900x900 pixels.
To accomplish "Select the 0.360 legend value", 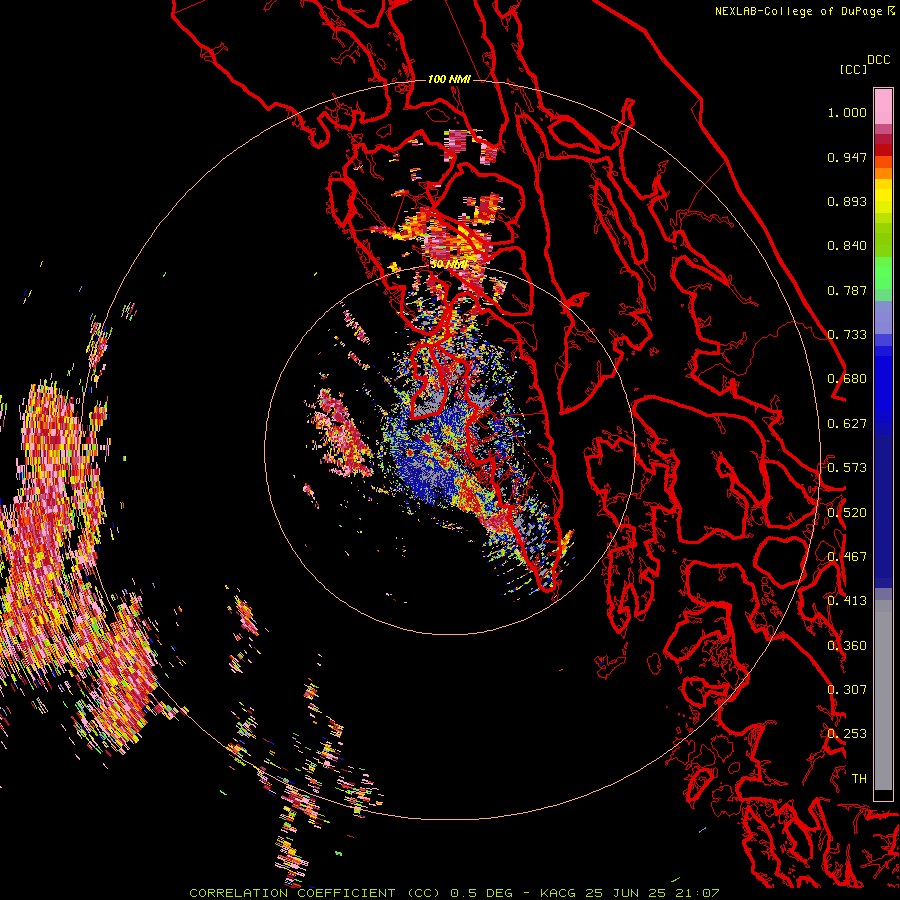I will click(847, 646).
